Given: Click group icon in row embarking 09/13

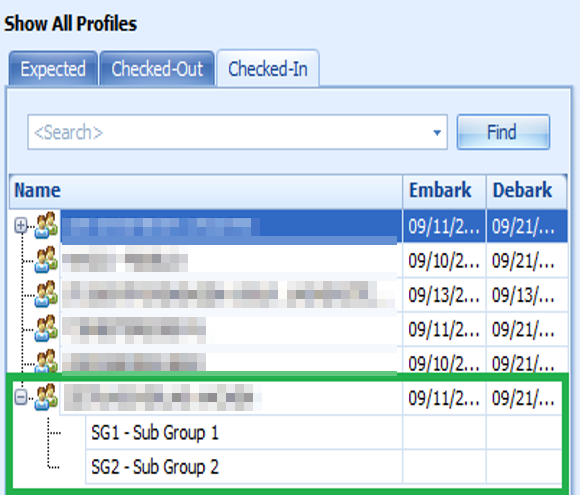Looking at the screenshot, I should pyautogui.click(x=46, y=294).
